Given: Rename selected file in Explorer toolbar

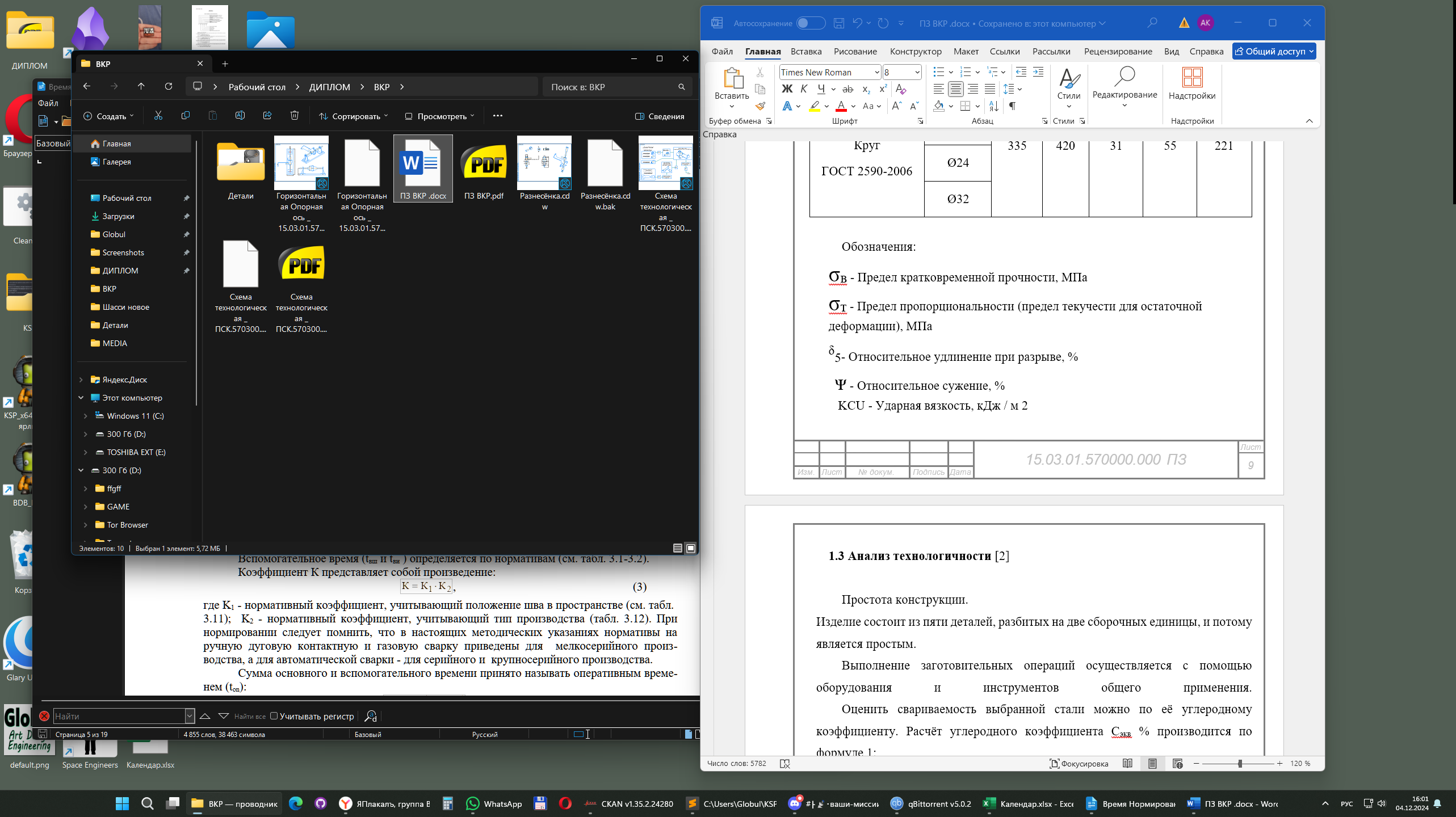Looking at the screenshot, I should [240, 116].
